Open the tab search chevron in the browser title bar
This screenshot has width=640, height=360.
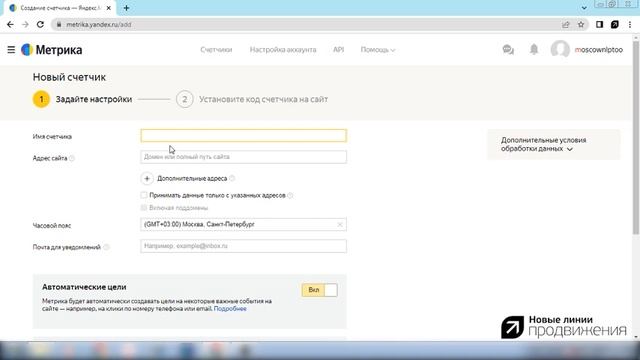click(584, 8)
